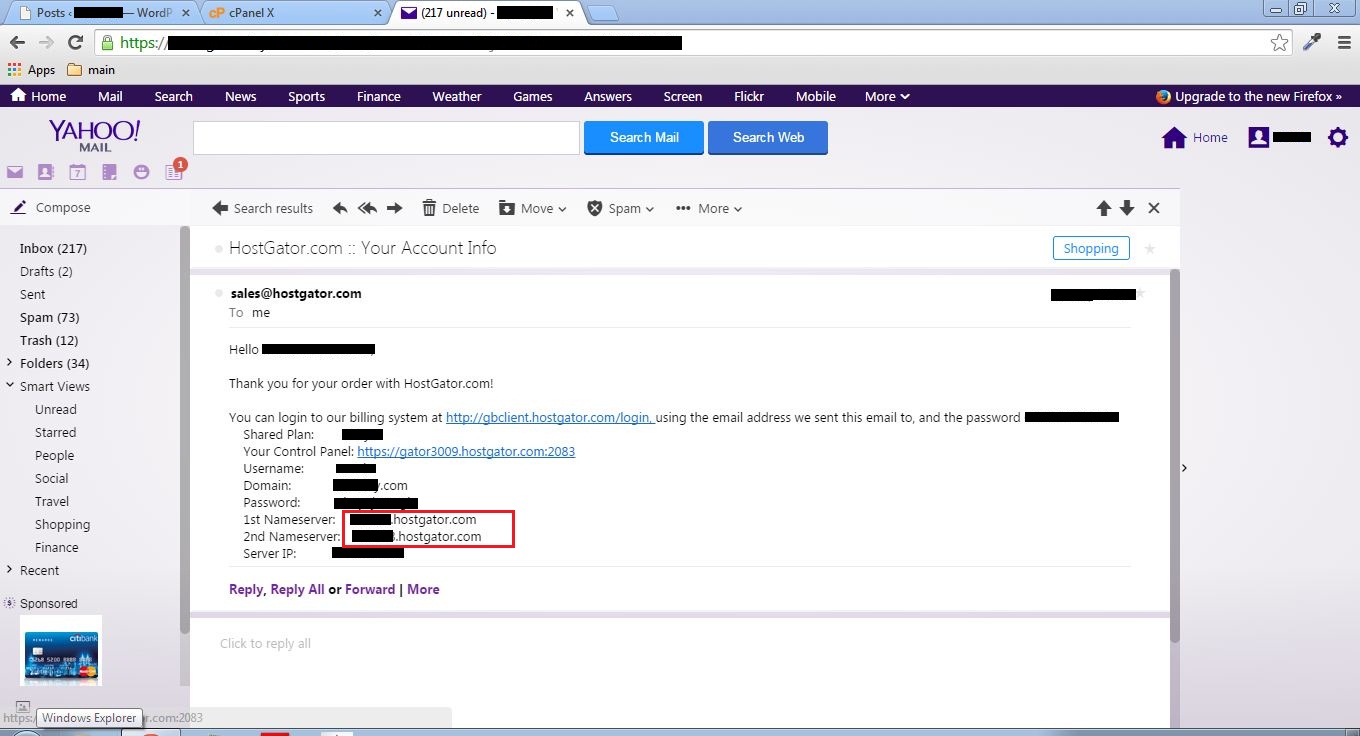This screenshot has height=736, width=1360.
Task: Open the Notepad icon under Yahoo Mail logo
Action: (109, 172)
